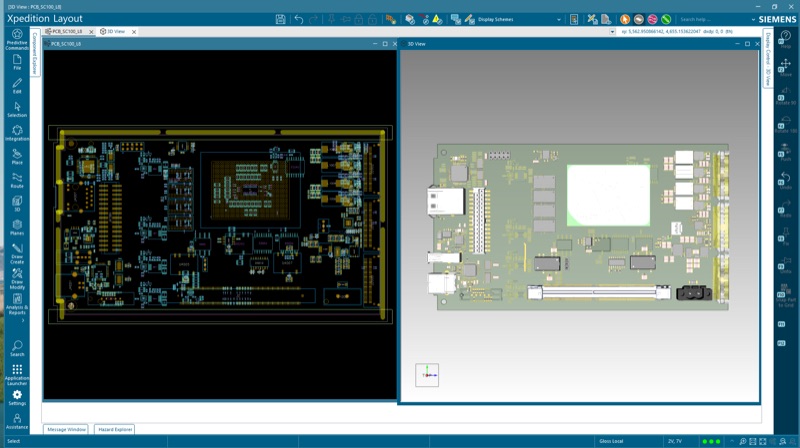
Task: Click Snap Part to Grid action
Action: [785, 298]
